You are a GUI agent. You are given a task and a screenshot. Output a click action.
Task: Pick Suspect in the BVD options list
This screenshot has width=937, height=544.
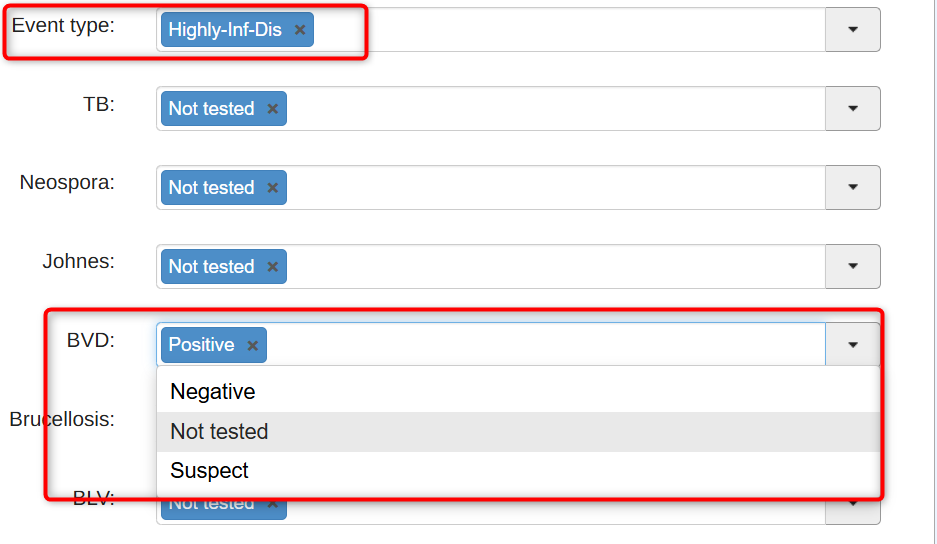(x=210, y=471)
